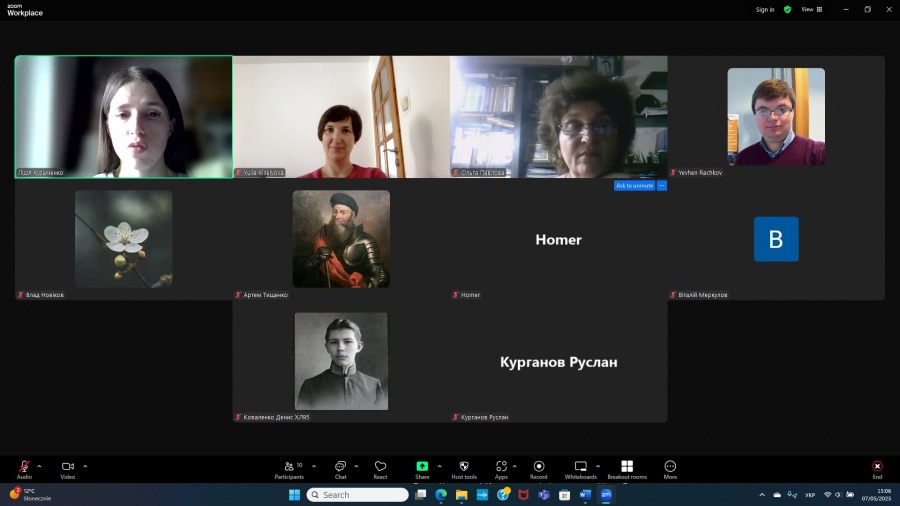Open the View layout menu
This screenshot has width=900, height=506.
pos(812,10)
